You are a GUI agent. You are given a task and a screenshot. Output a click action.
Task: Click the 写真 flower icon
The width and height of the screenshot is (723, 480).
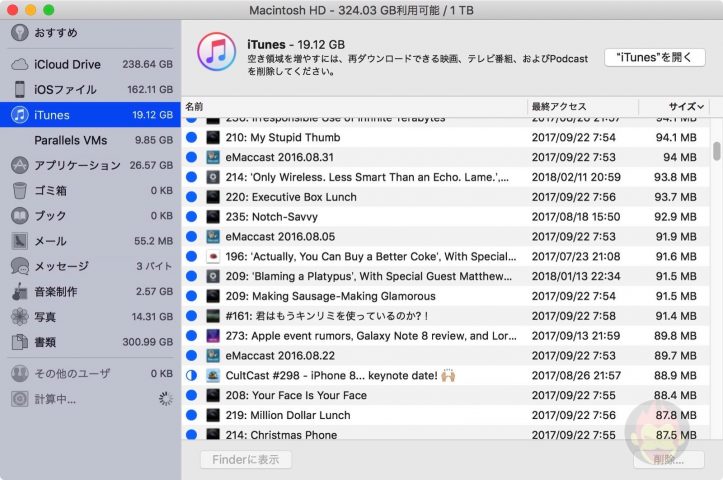tap(19, 317)
